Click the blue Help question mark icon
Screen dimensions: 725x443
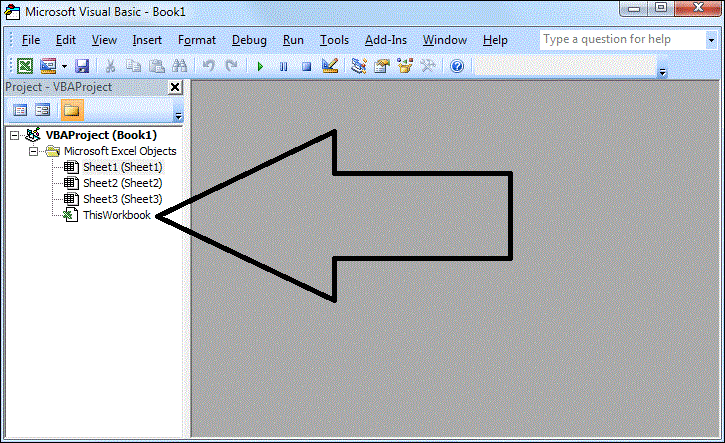[x=457, y=67]
